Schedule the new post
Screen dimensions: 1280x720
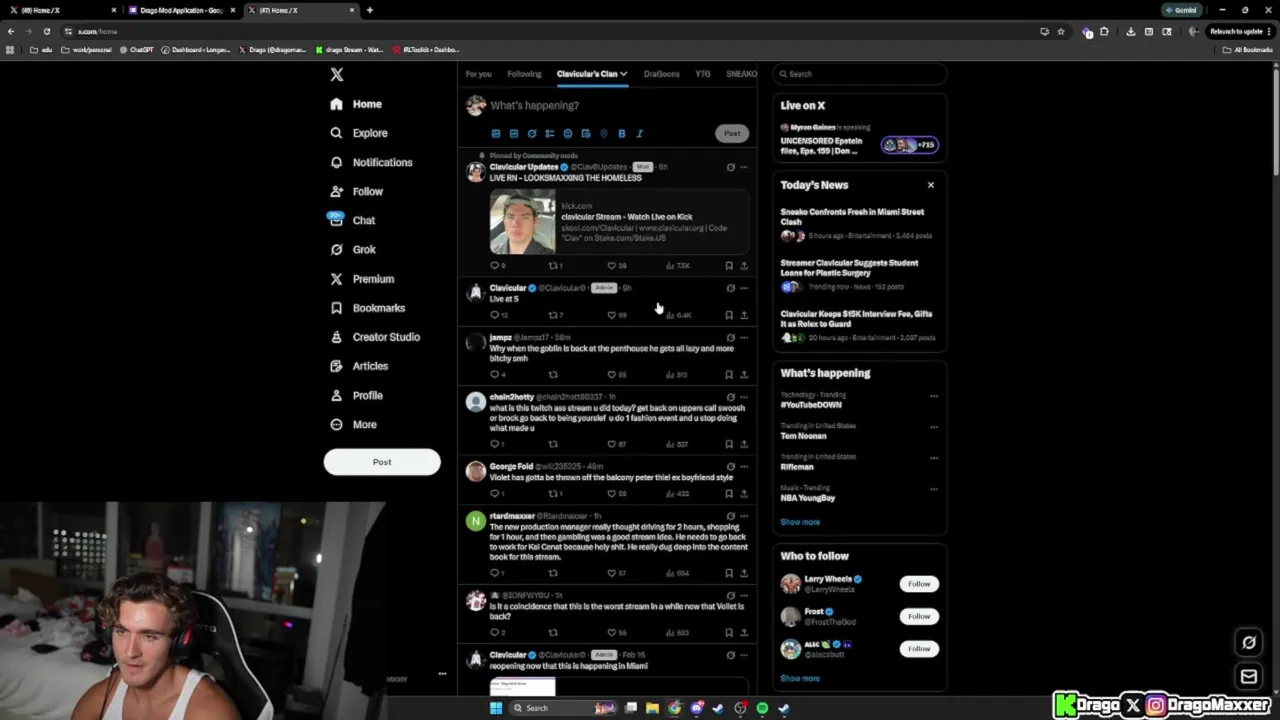pyautogui.click(x=585, y=133)
